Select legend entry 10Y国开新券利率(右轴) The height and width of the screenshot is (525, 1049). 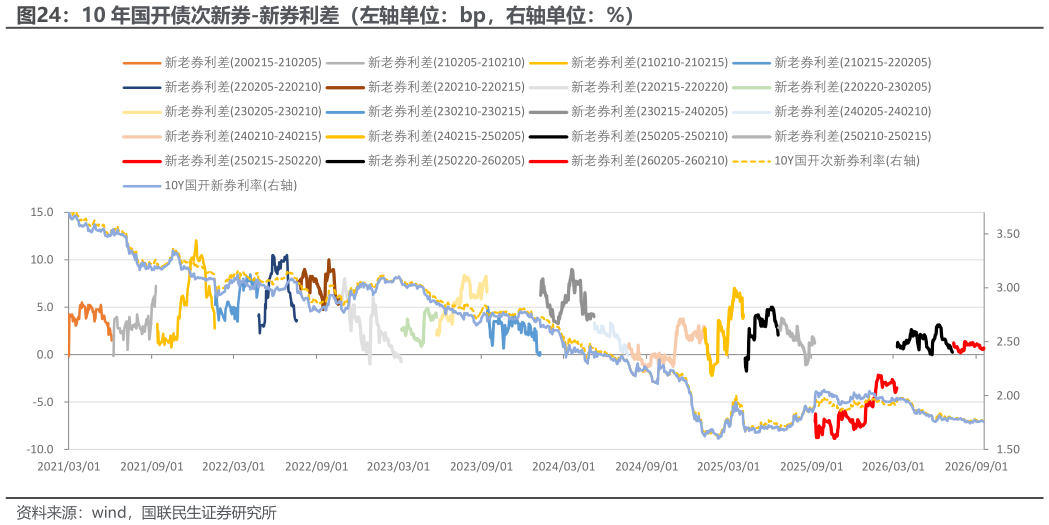coord(210,186)
